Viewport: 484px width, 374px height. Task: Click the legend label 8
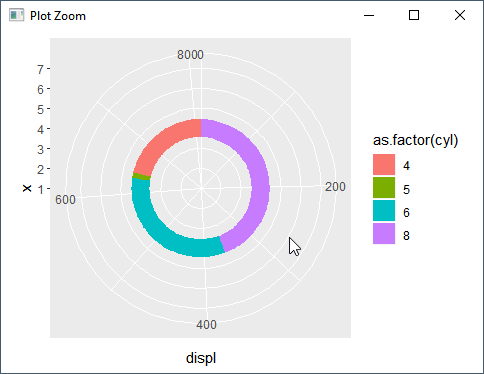click(406, 235)
